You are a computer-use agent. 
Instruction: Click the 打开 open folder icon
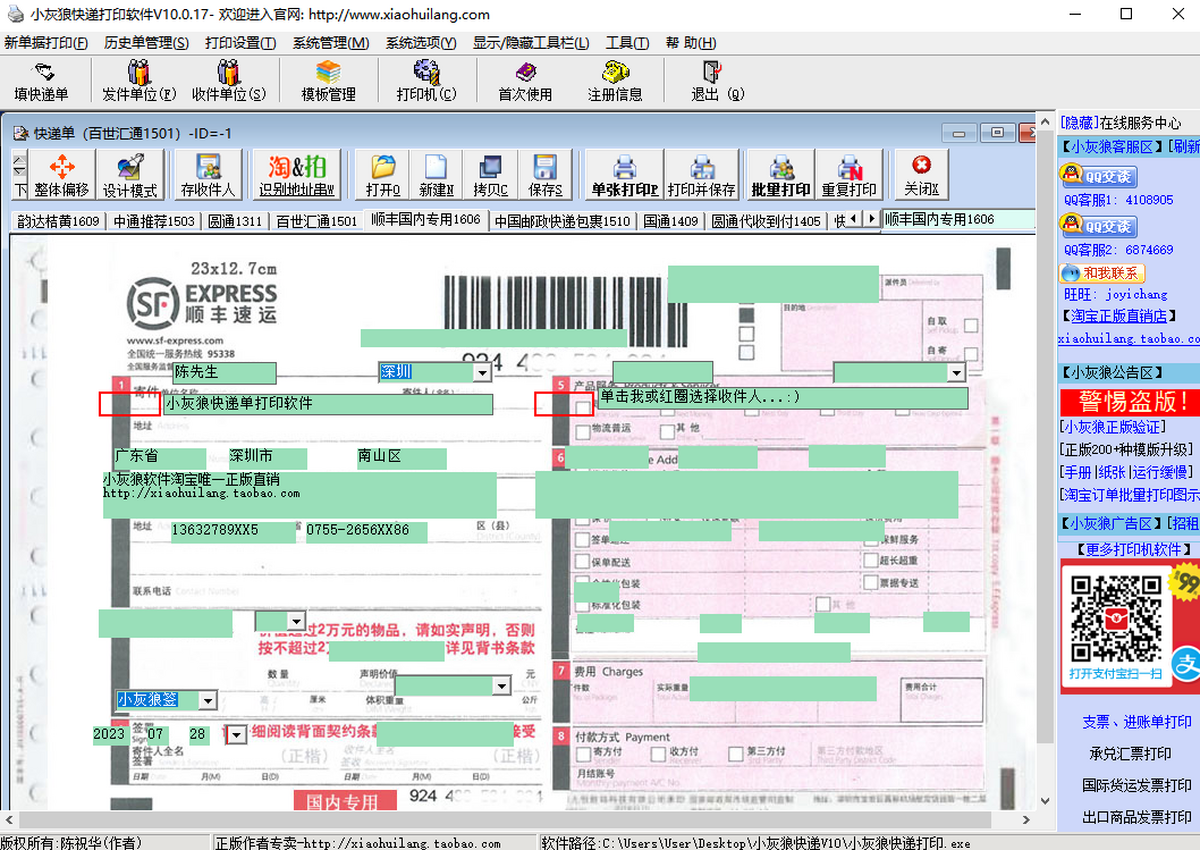pos(383,176)
